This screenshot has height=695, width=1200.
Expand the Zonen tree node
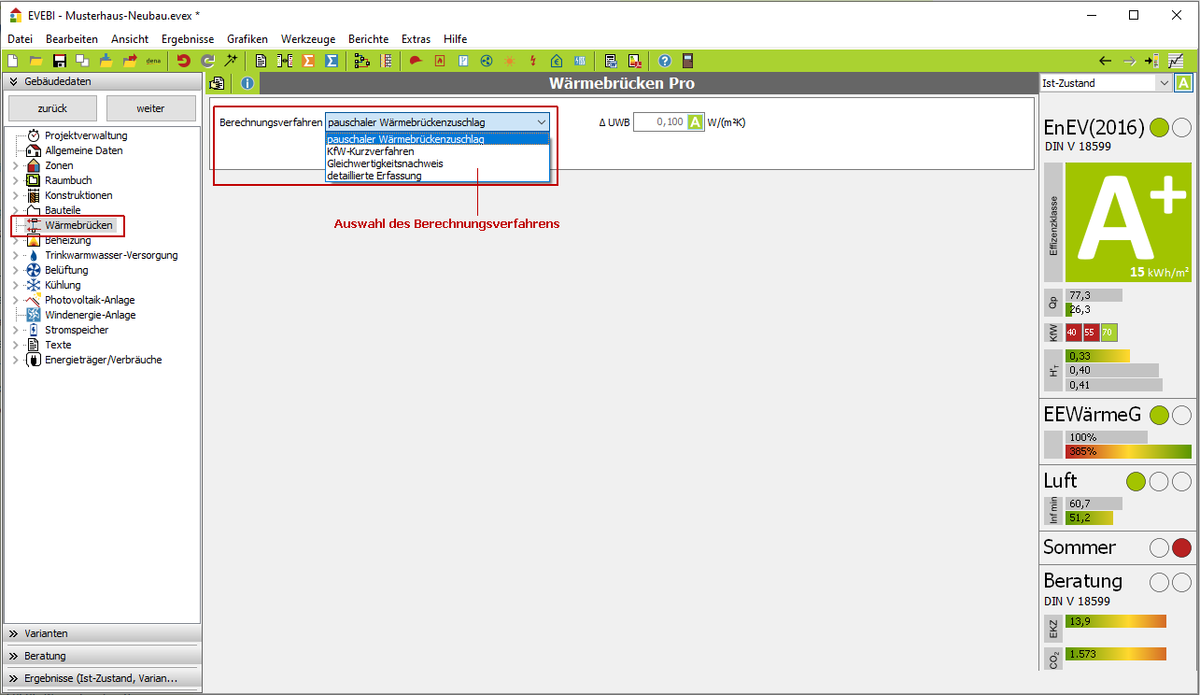(15, 165)
